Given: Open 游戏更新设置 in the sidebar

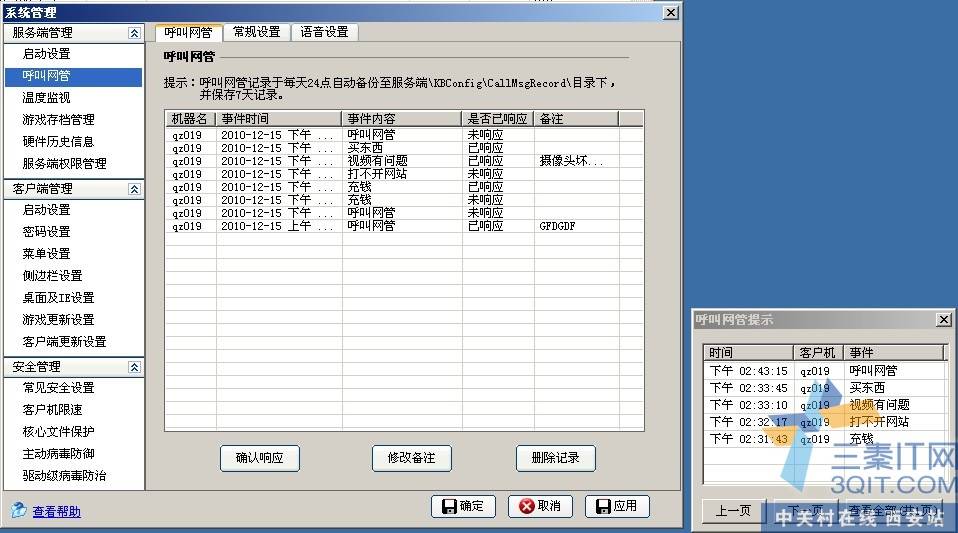Looking at the screenshot, I should 59,320.
